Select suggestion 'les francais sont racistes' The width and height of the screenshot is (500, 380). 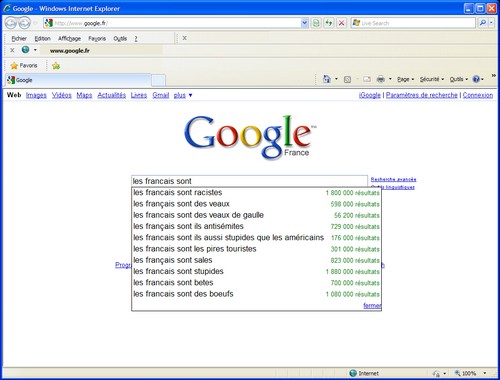[x=256, y=193]
